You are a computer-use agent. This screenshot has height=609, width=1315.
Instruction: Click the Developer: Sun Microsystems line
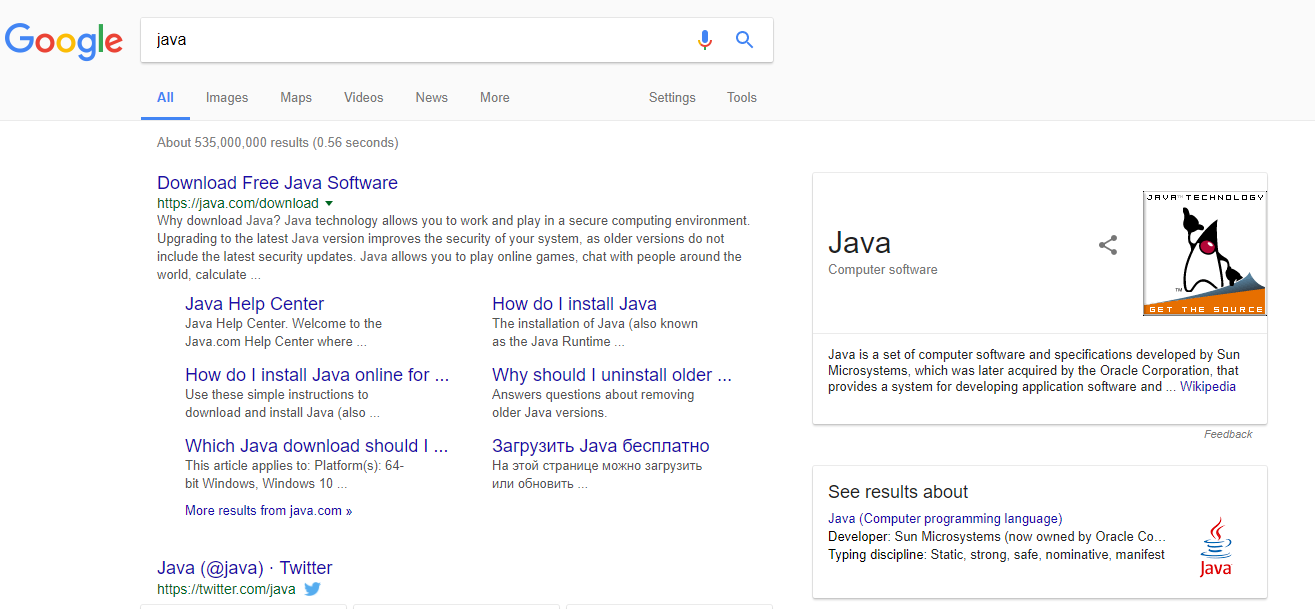[x=997, y=537]
